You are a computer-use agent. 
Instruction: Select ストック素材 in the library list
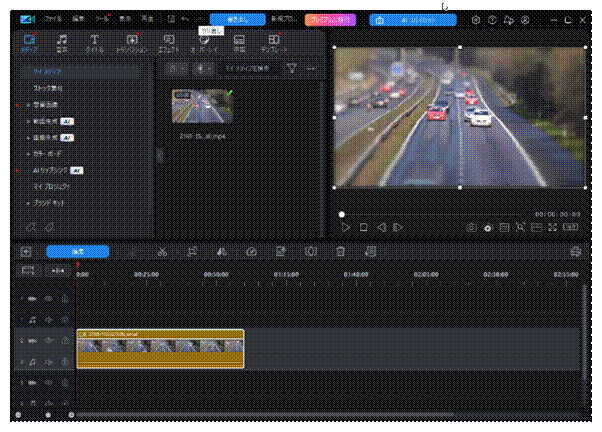(48, 88)
